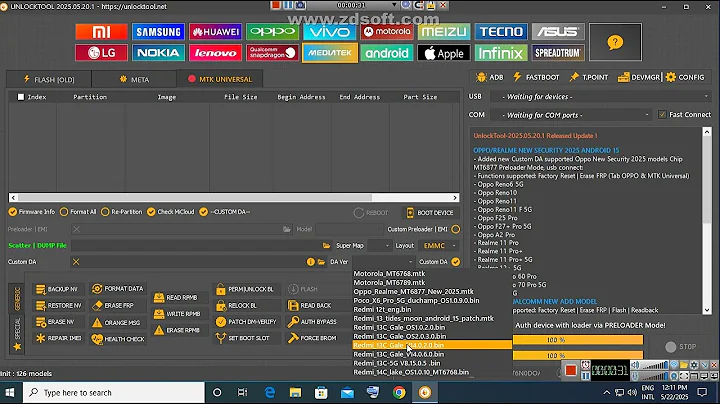Select the Huawei brand logo
Image resolution: width=720 pixels, height=404 pixels.
pos(215,32)
